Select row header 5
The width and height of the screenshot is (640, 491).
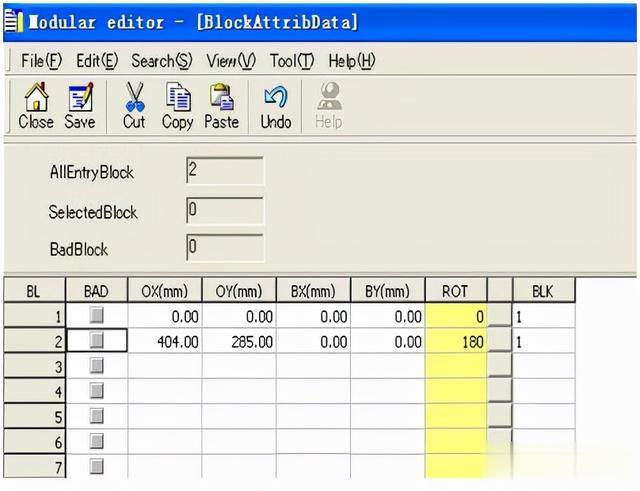[35, 417]
